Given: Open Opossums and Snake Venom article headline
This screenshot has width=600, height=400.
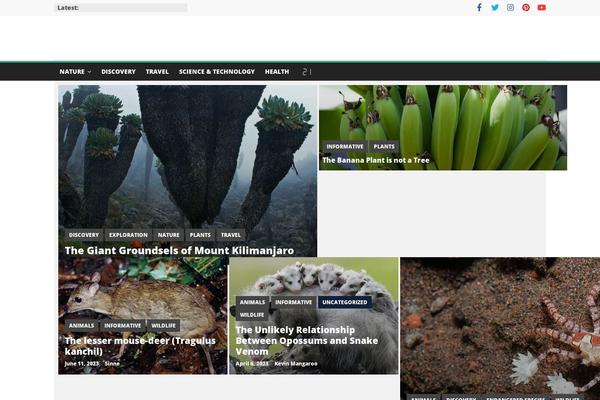Looking at the screenshot, I should click(x=307, y=341).
